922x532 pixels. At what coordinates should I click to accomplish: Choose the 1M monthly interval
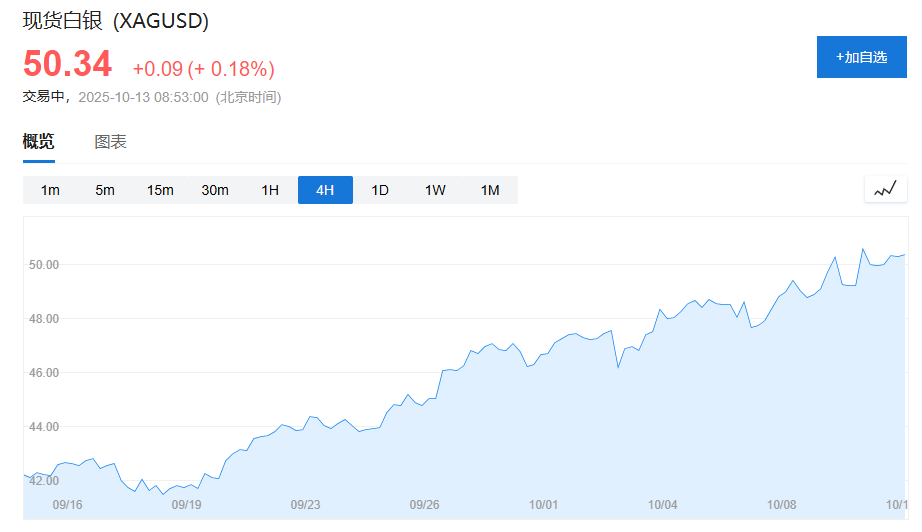[490, 190]
